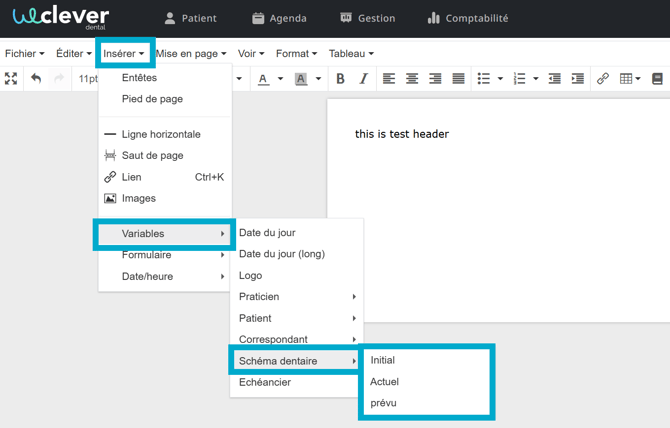Click inside the document header text area
This screenshot has height=428, width=670.
402,134
